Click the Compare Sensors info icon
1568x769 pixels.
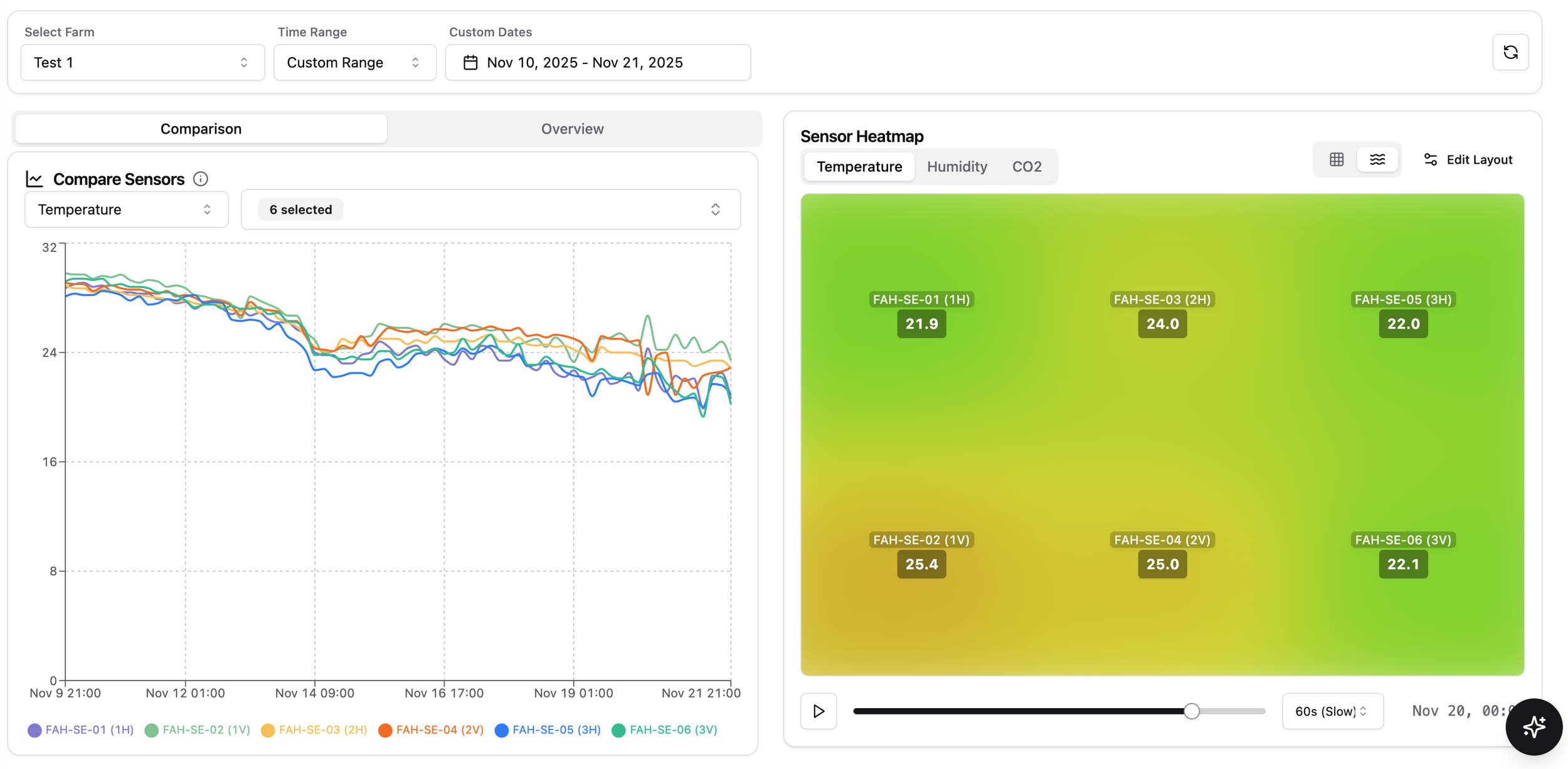pyautogui.click(x=201, y=179)
